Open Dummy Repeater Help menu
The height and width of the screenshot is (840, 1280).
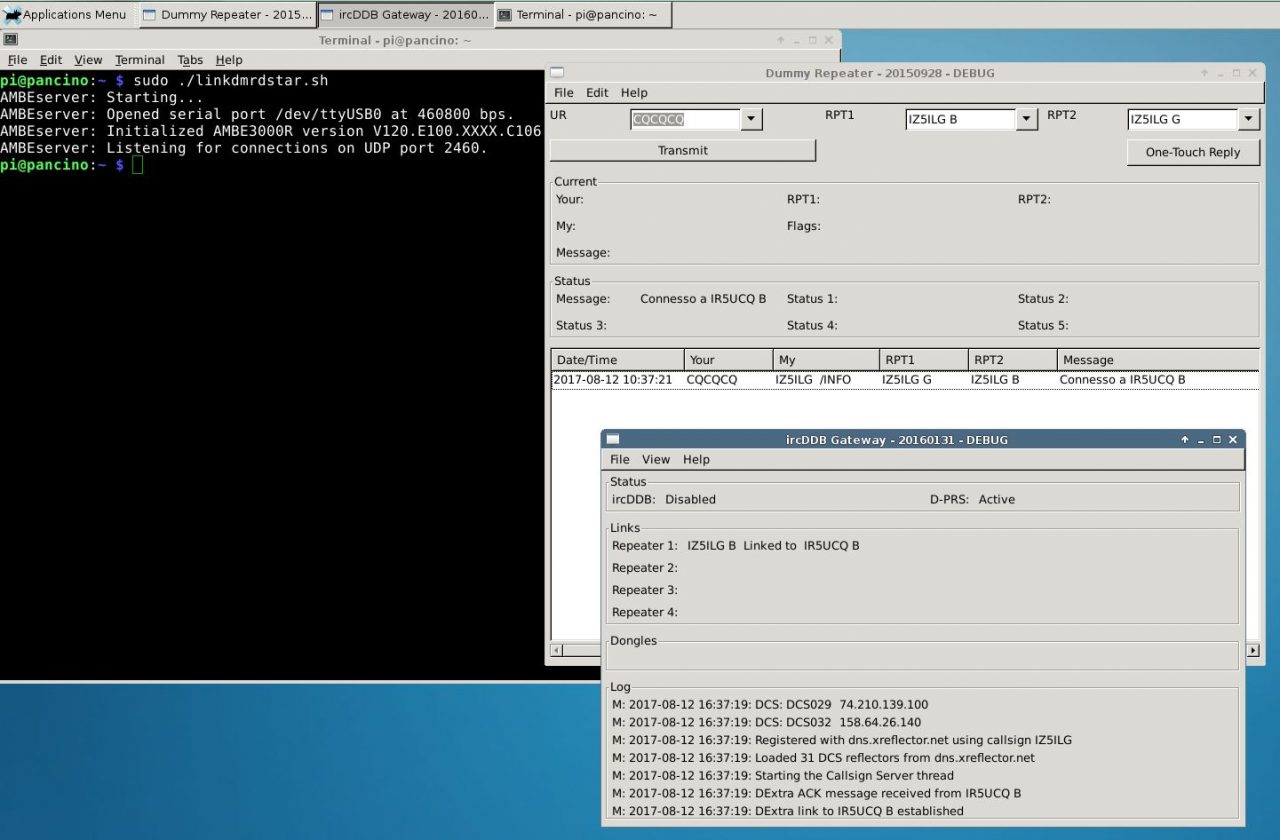(634, 92)
